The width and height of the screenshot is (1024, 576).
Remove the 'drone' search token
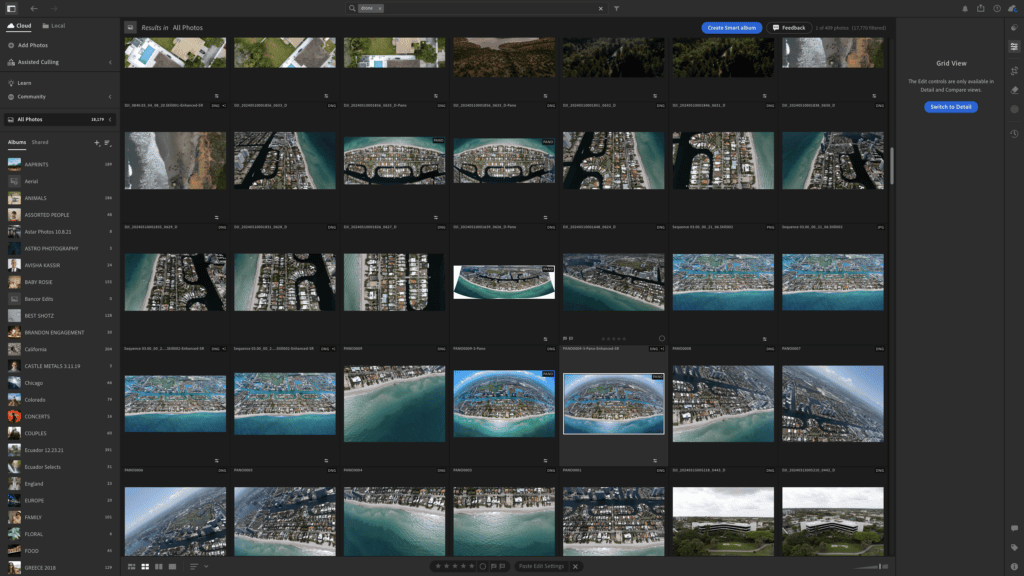coord(379,8)
